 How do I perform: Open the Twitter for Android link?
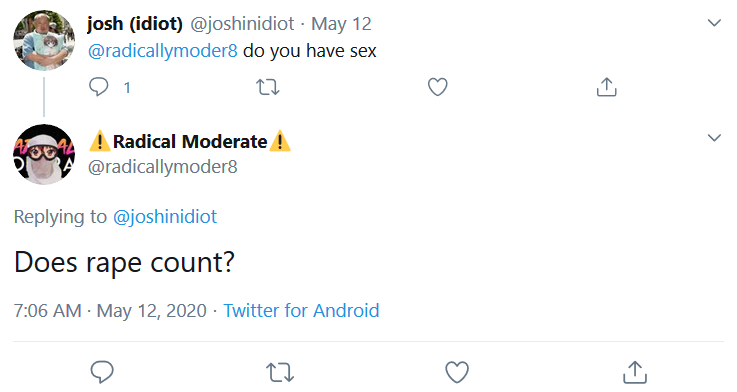301,311
